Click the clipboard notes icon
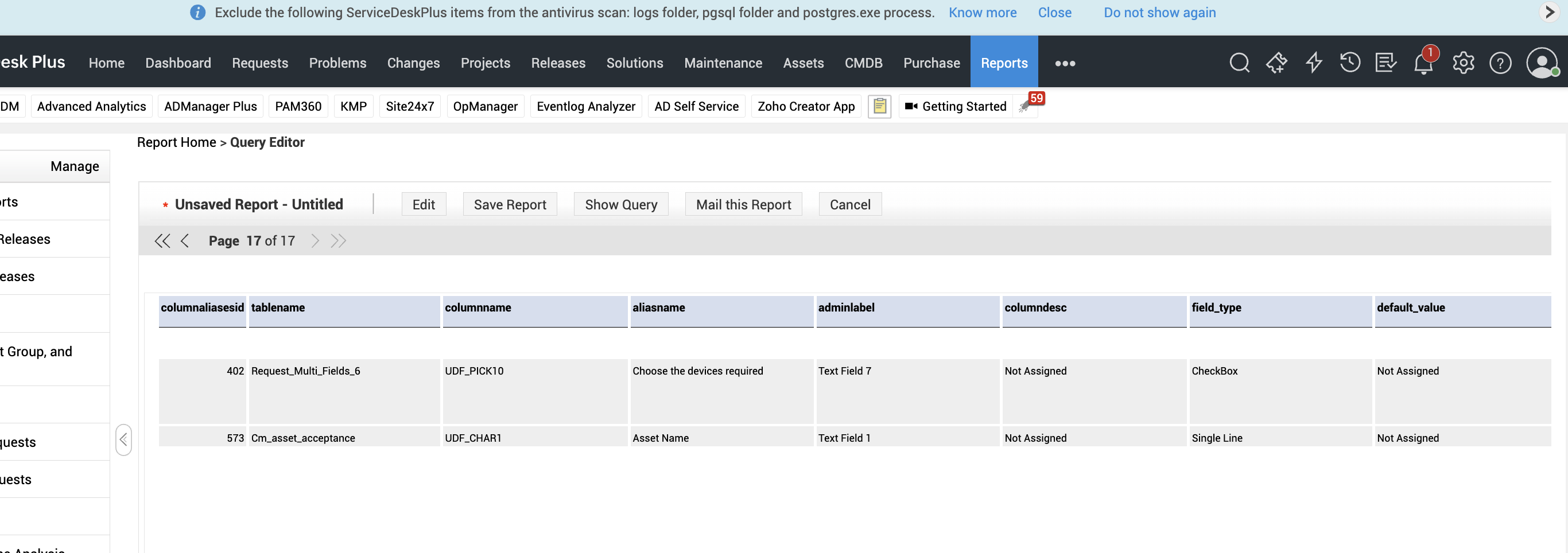This screenshot has width=1568, height=553. (879, 107)
